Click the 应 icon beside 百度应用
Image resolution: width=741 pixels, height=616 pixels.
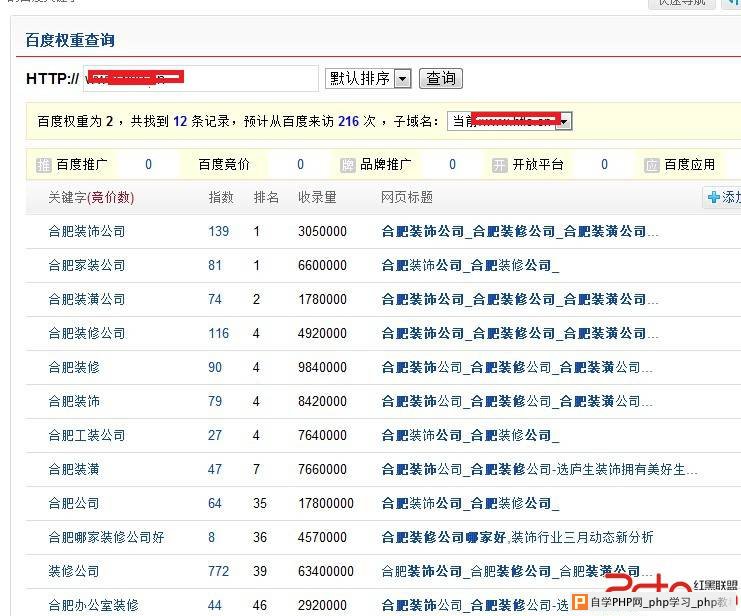[652, 165]
